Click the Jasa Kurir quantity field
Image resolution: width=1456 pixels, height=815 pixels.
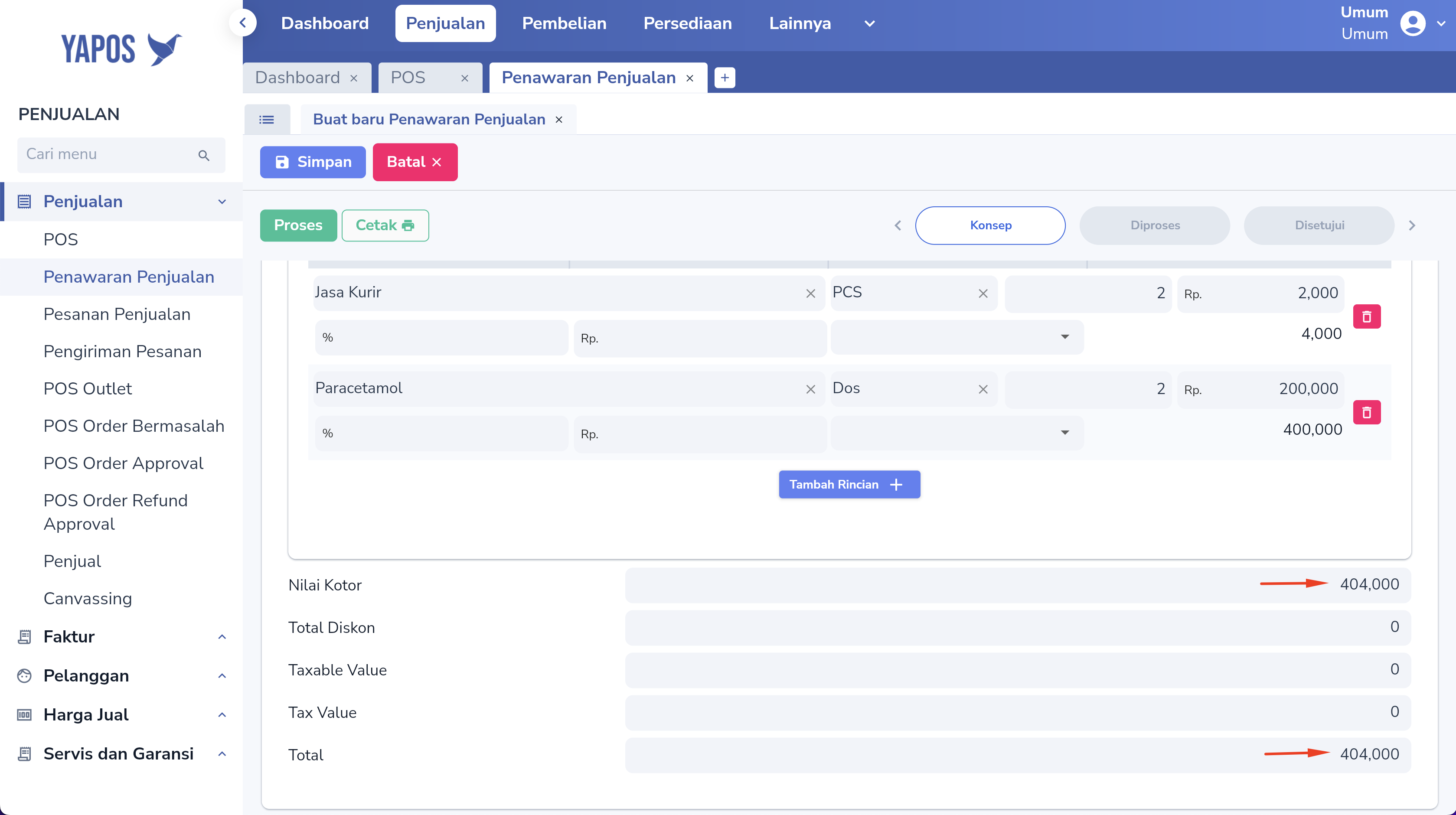click(x=1088, y=293)
